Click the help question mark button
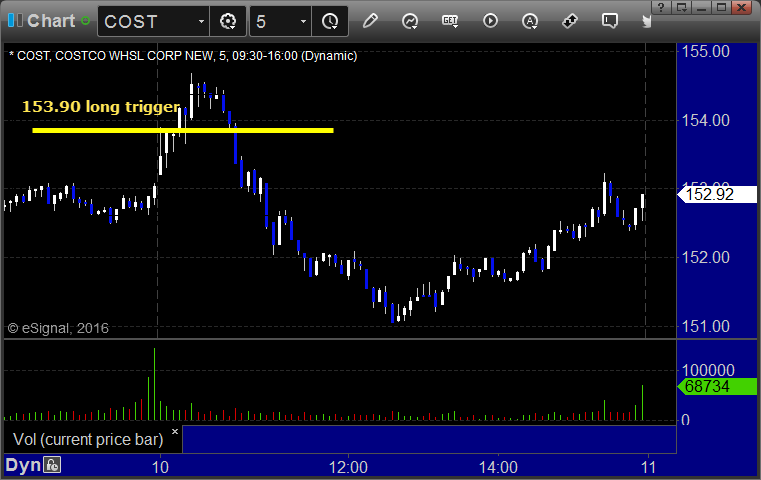Image resolution: width=761 pixels, height=480 pixels. coord(661,7)
